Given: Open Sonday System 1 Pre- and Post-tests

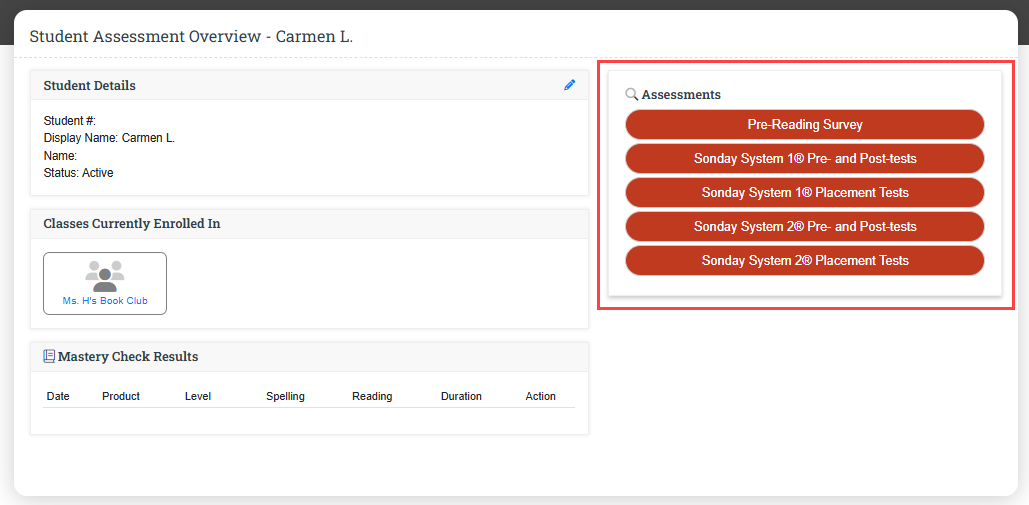Looking at the screenshot, I should point(804,159).
